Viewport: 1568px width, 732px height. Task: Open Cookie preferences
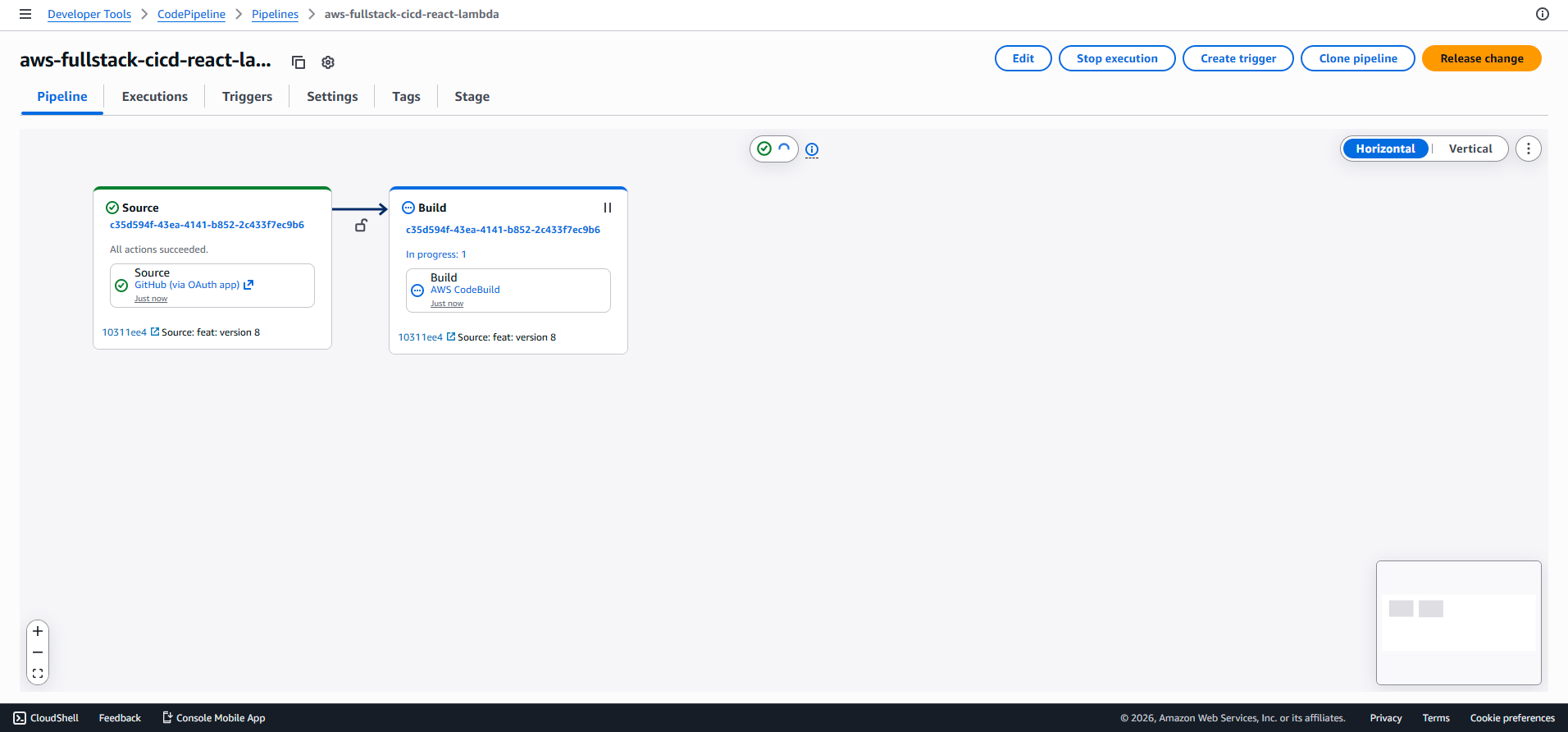1512,718
